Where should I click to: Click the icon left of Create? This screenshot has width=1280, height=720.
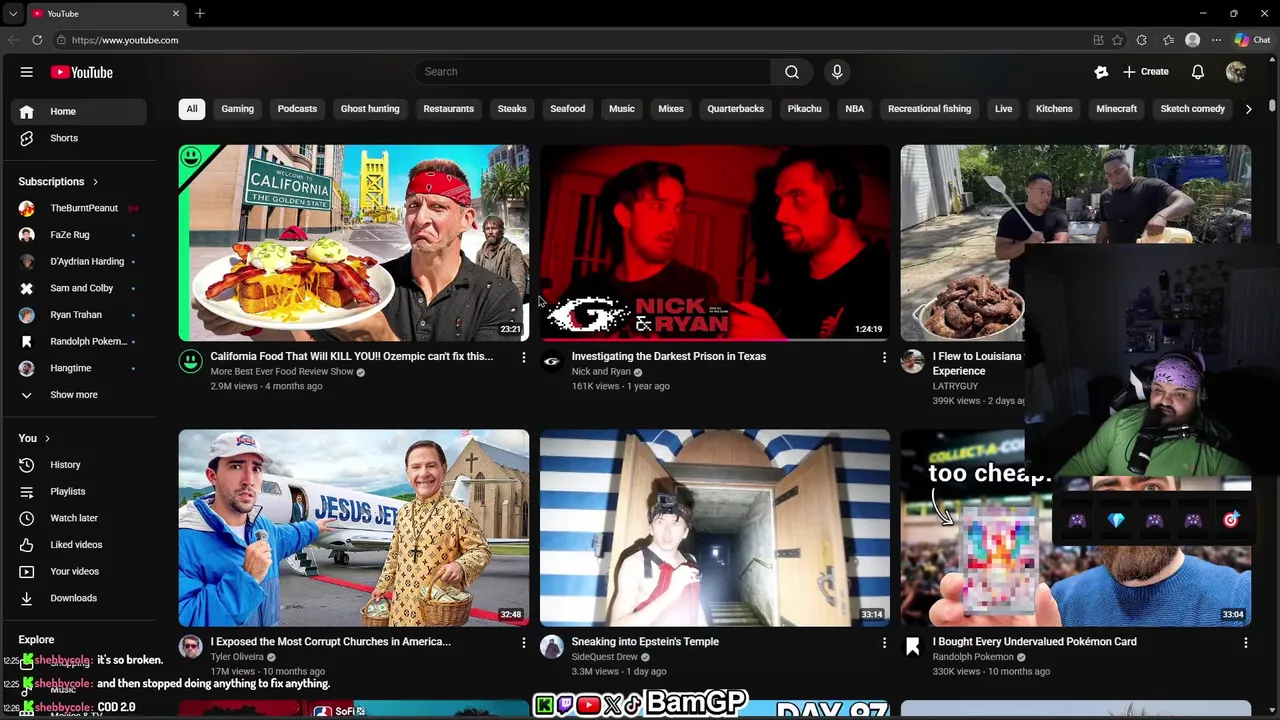tap(1101, 72)
